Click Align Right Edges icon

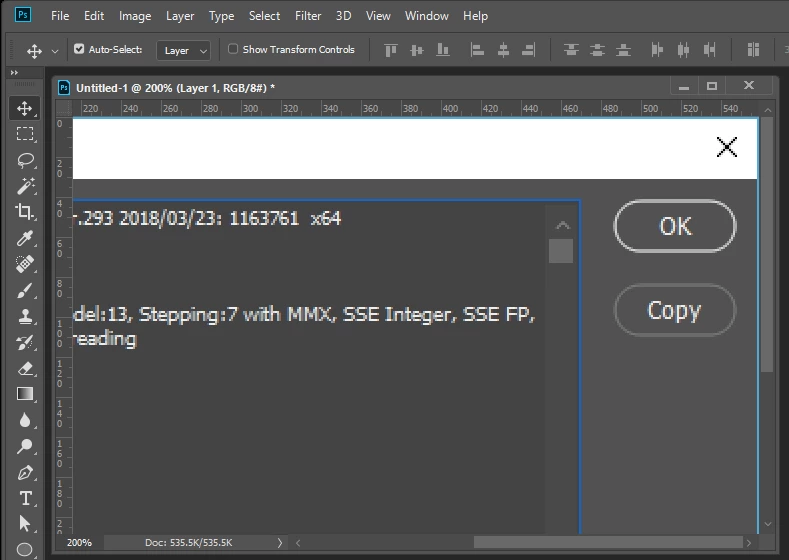coord(528,50)
